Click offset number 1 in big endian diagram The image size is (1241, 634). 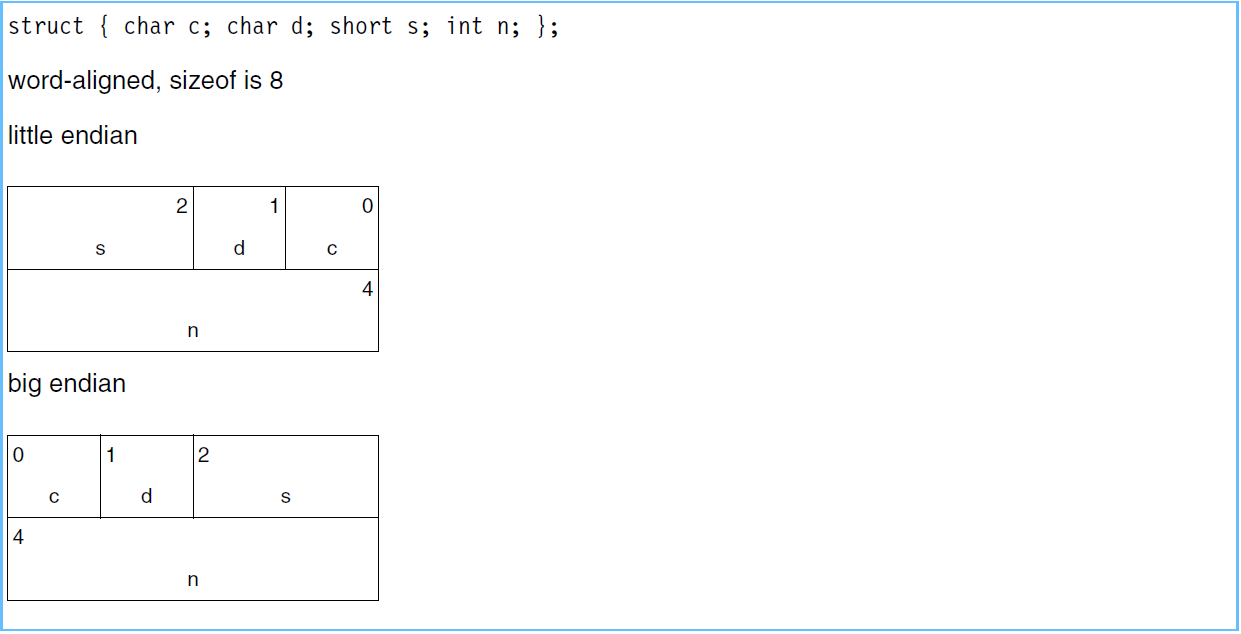(x=111, y=456)
